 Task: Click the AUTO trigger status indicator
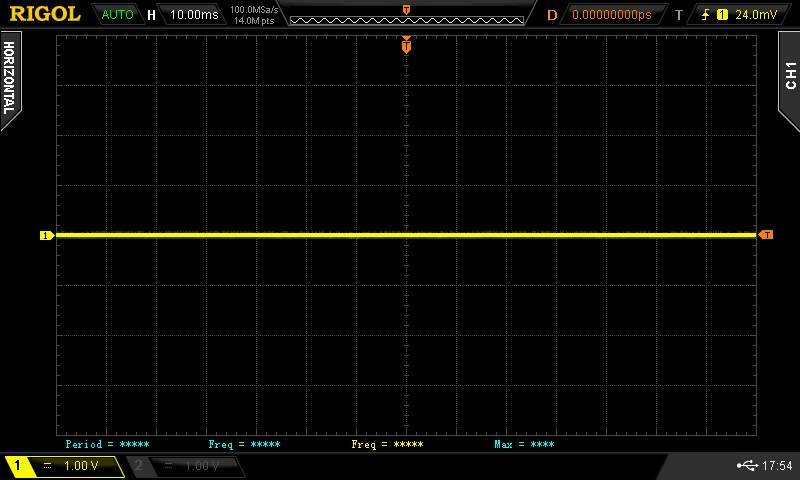pyautogui.click(x=117, y=15)
